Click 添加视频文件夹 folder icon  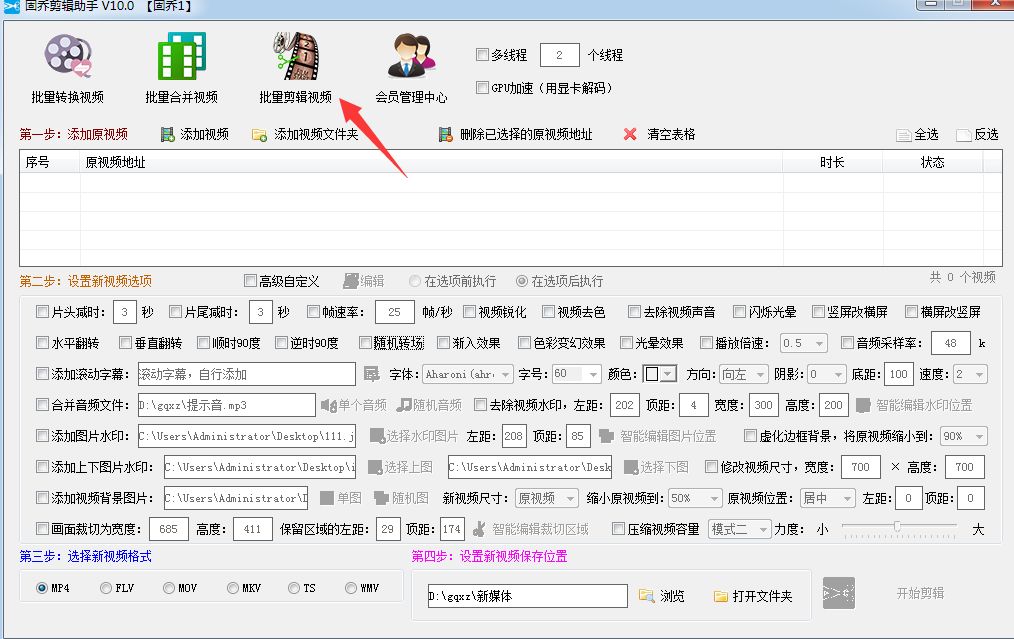(260, 134)
